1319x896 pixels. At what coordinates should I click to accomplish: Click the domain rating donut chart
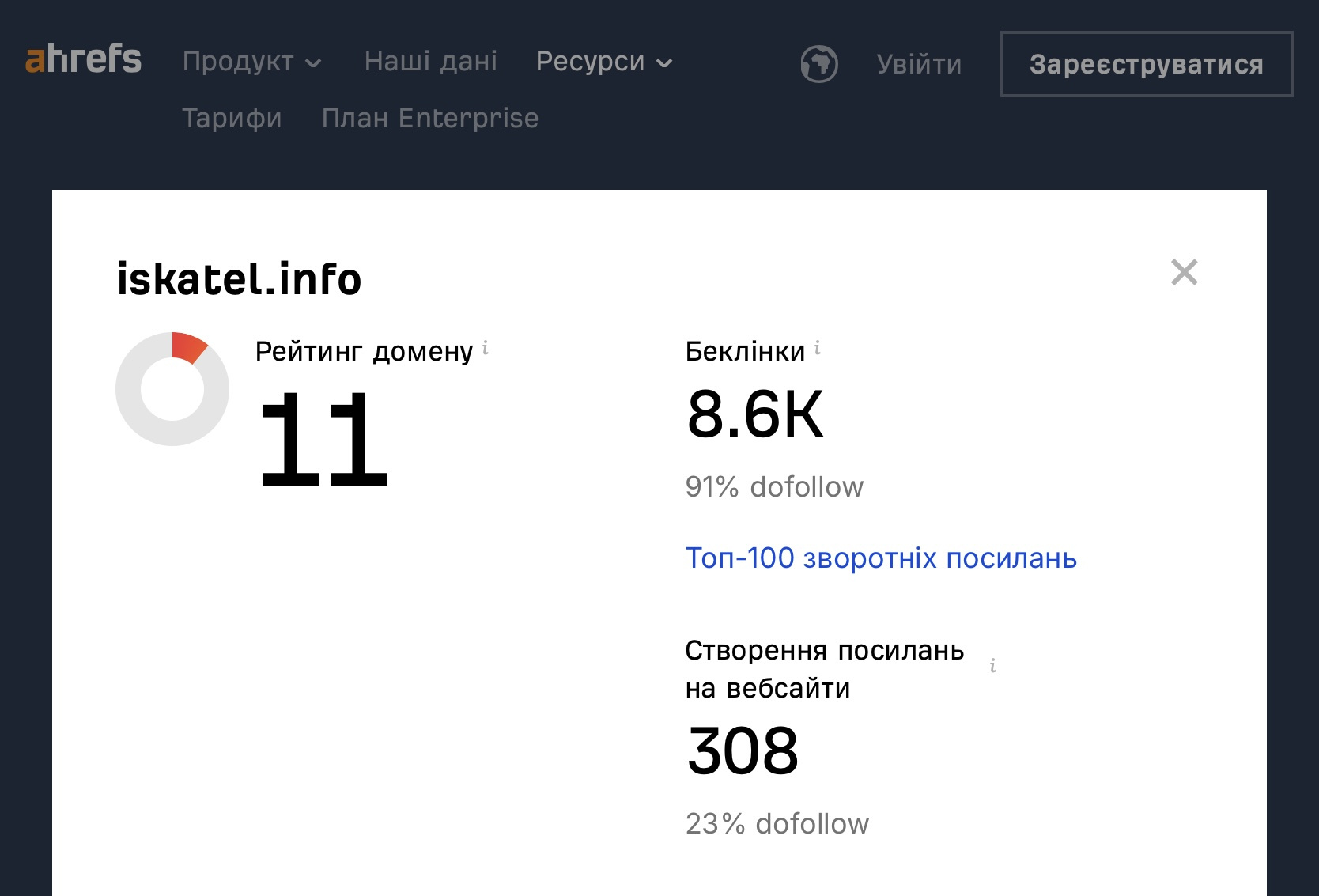[172, 389]
